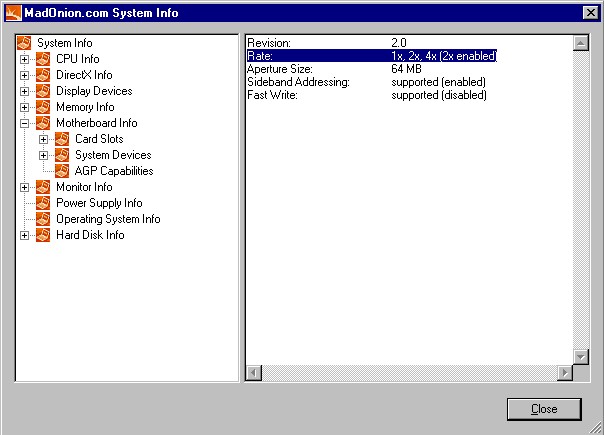Image resolution: width=604 pixels, height=435 pixels.
Task: Click the System Info root node icon
Action: coord(24,43)
